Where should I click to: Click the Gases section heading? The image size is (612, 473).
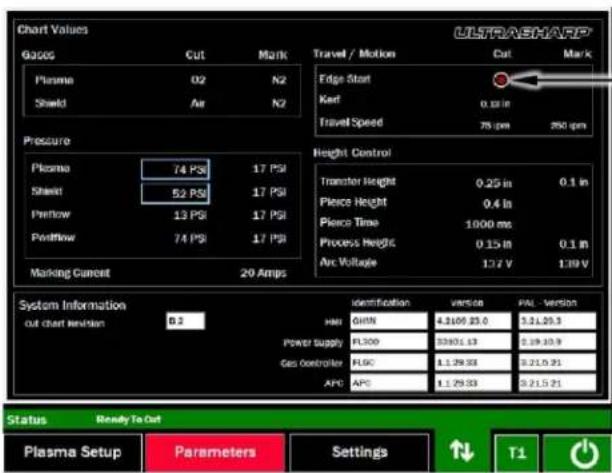[38, 55]
